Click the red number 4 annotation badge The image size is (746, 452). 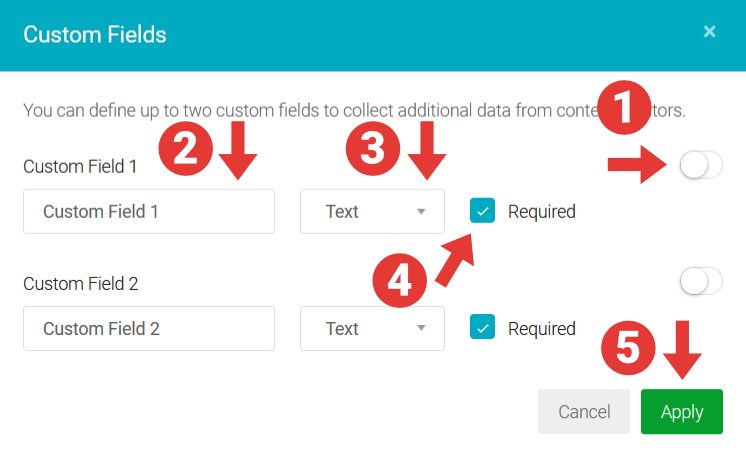tap(399, 279)
